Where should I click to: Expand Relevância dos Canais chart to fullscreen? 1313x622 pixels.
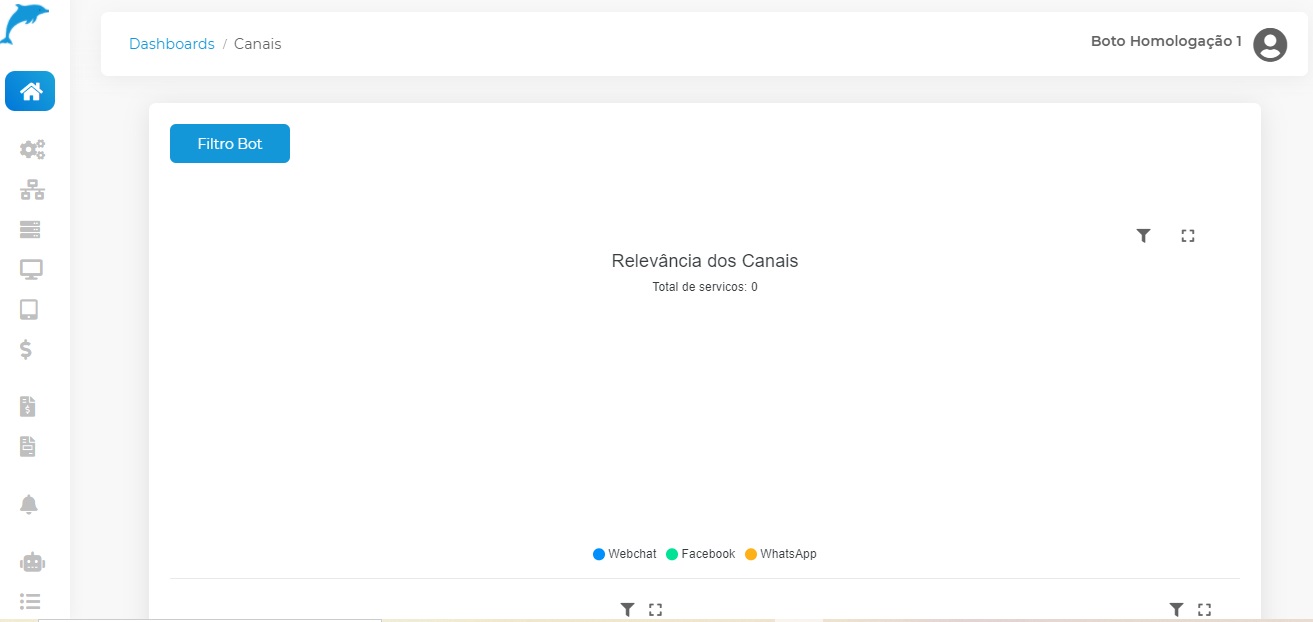pos(1188,236)
